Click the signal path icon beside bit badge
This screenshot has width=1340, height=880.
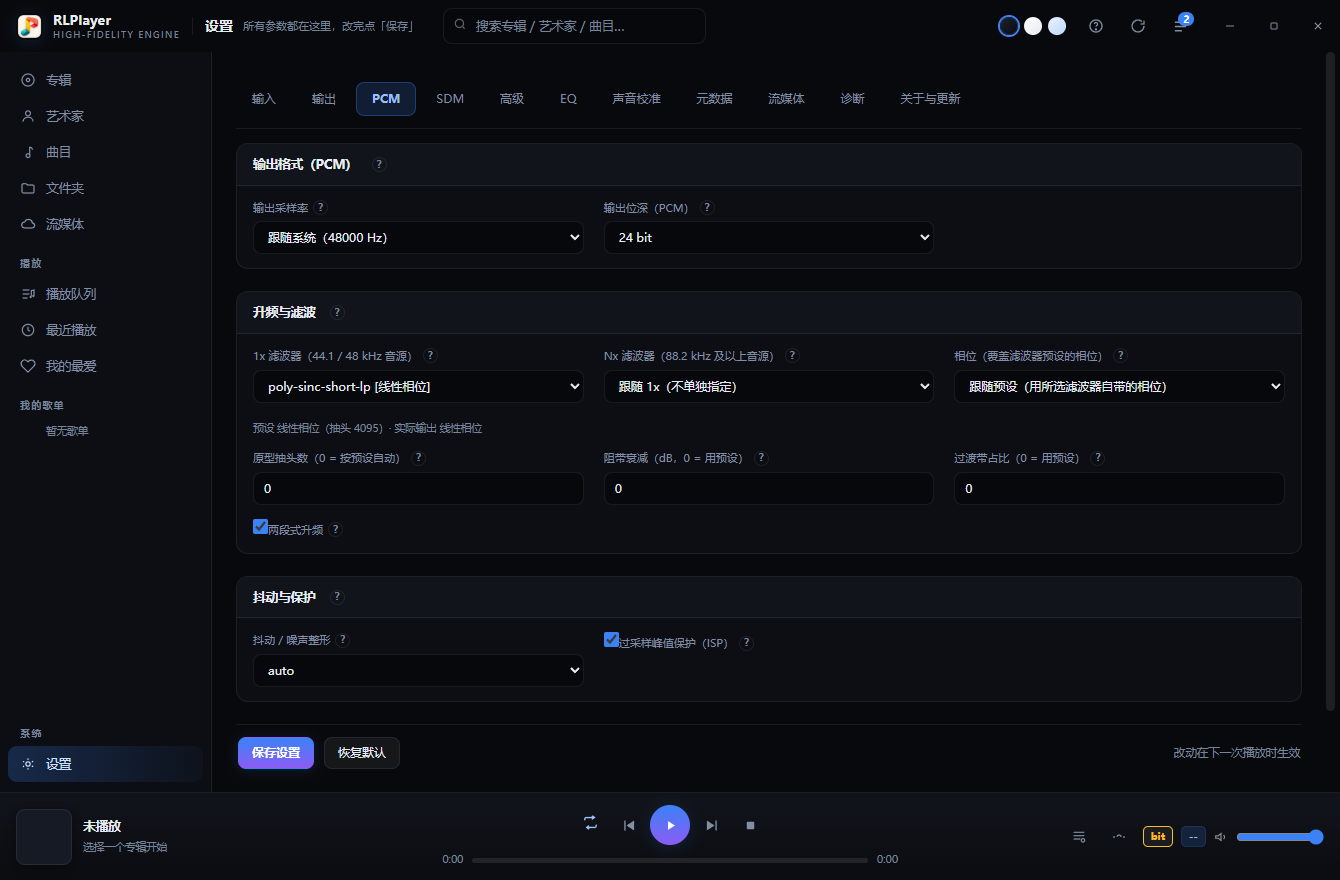coord(1119,836)
